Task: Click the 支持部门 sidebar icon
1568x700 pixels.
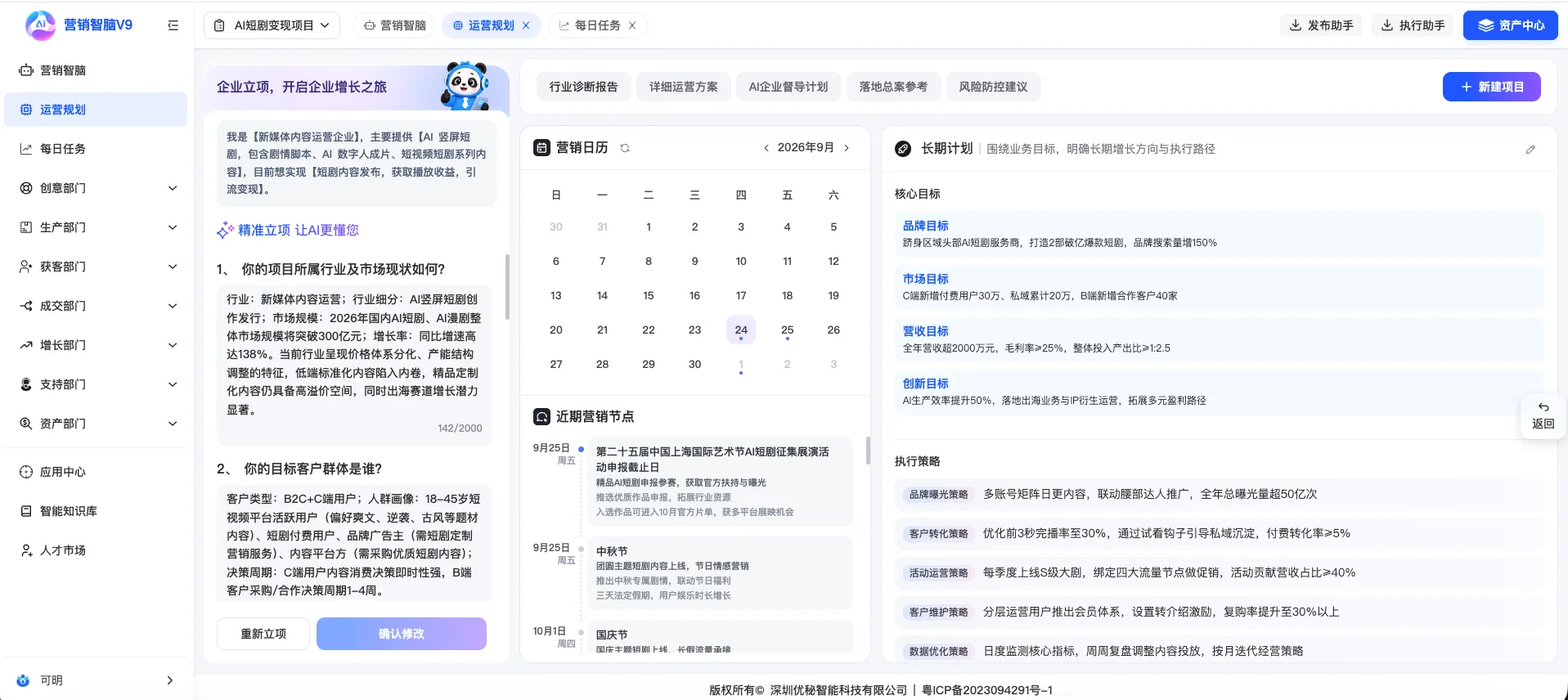Action: 26,384
